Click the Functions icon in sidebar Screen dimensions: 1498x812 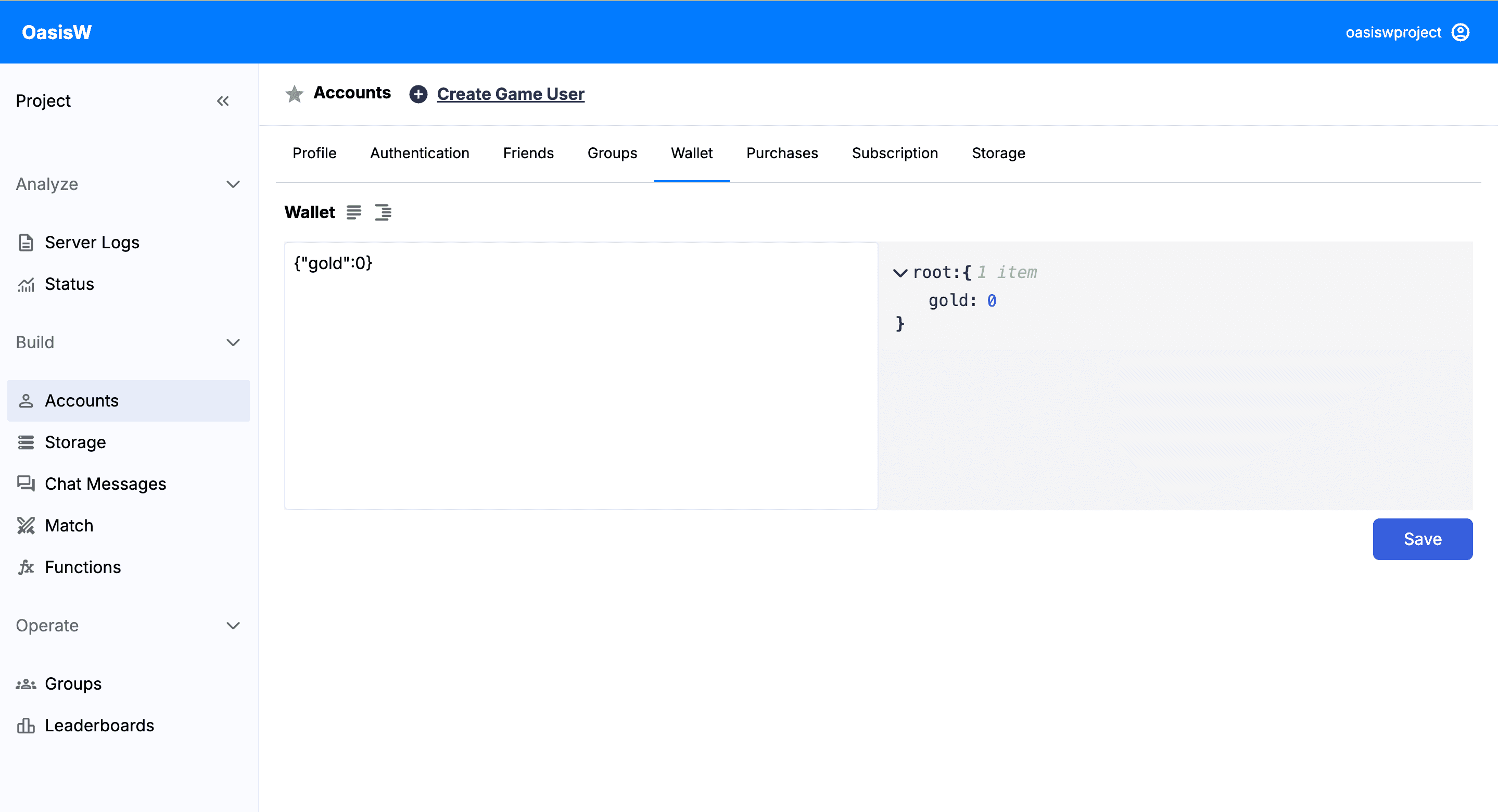(x=27, y=567)
